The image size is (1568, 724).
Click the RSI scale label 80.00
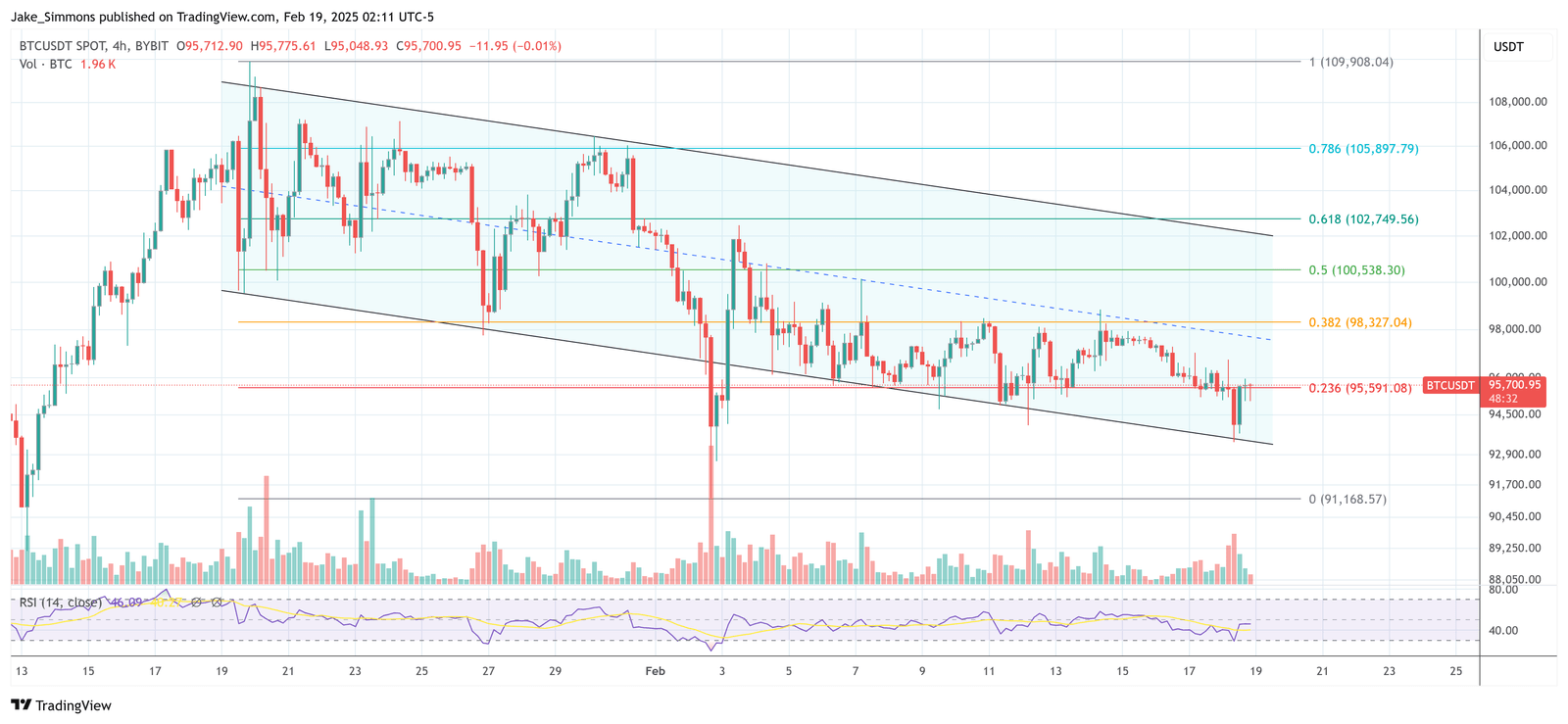(1503, 590)
